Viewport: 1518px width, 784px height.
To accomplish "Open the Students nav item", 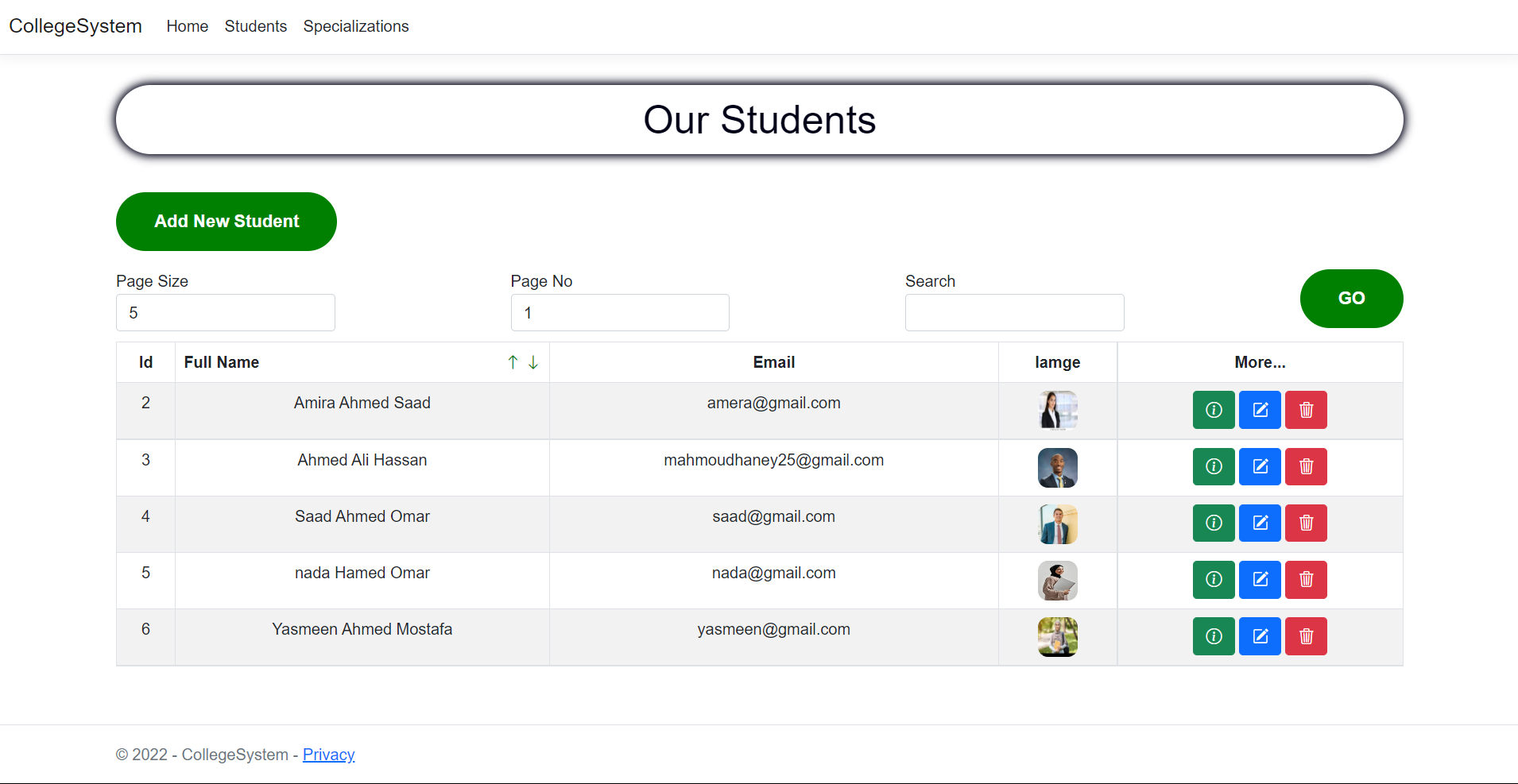I will pyautogui.click(x=255, y=26).
